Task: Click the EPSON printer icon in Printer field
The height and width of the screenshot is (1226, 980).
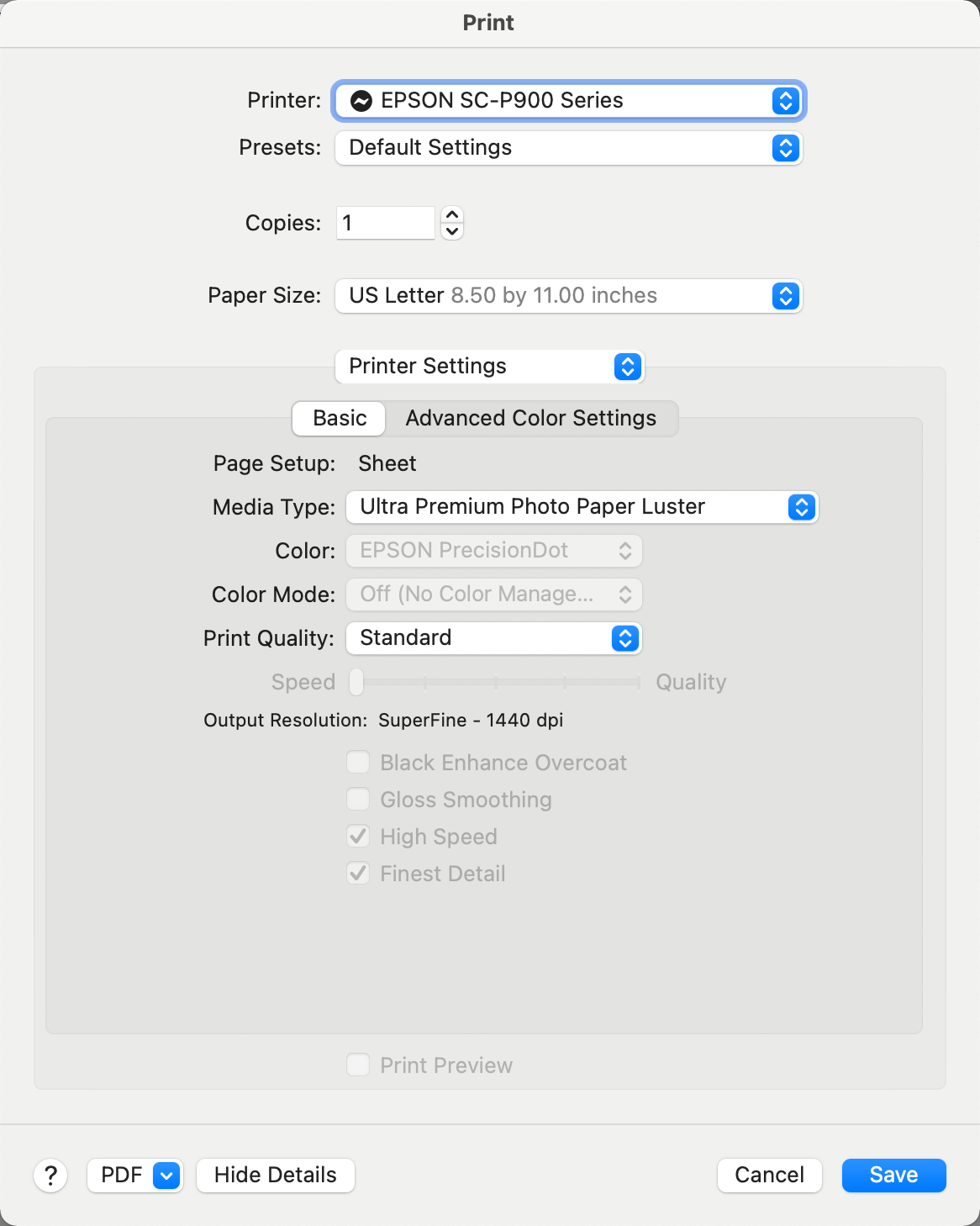Action: point(361,101)
